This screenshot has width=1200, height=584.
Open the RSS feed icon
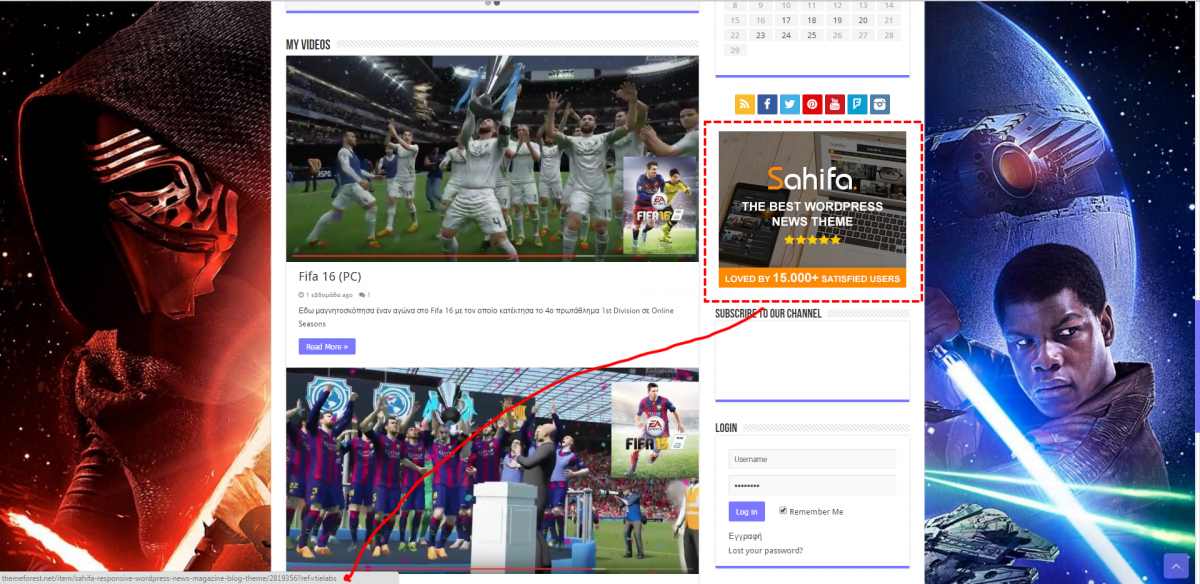744,104
